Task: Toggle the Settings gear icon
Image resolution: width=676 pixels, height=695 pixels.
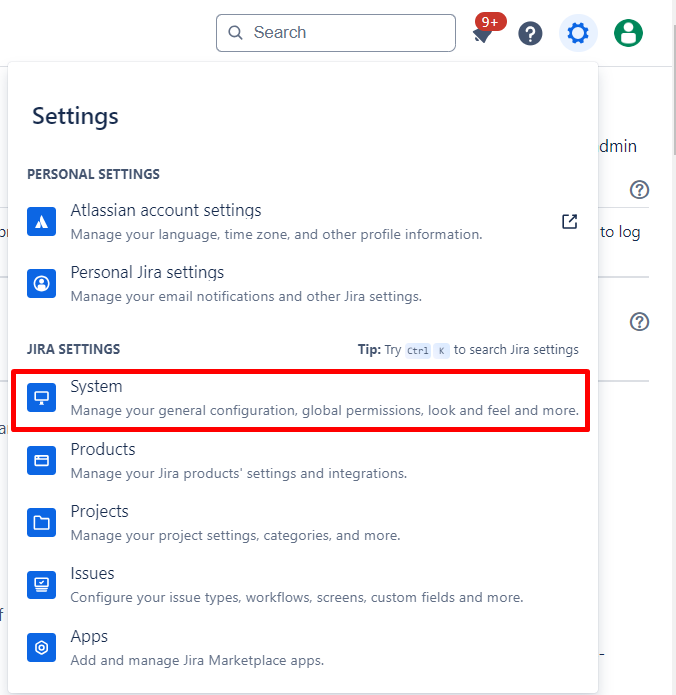Action: pyautogui.click(x=578, y=33)
